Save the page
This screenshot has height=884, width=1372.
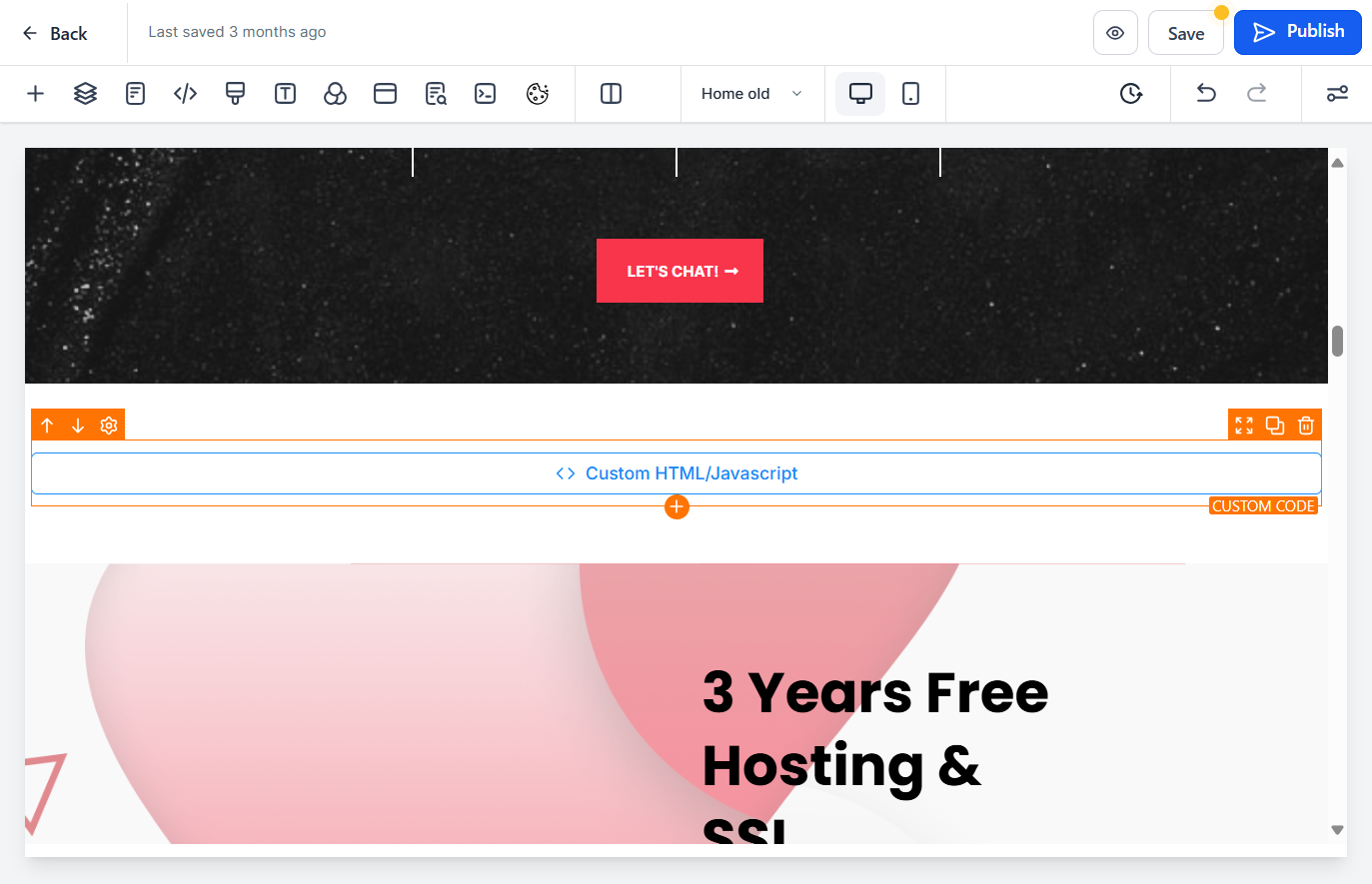click(x=1186, y=33)
